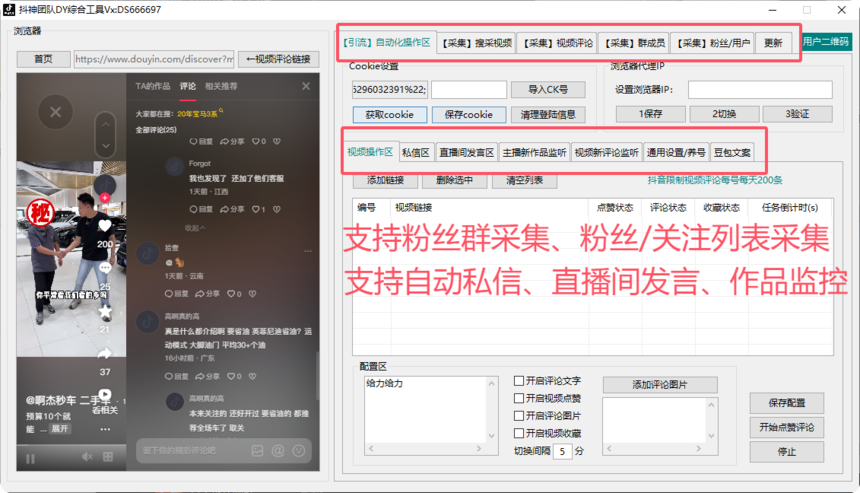Click the ←视频评论链接 button
Screen dimensions: 860x493
pos(279,59)
